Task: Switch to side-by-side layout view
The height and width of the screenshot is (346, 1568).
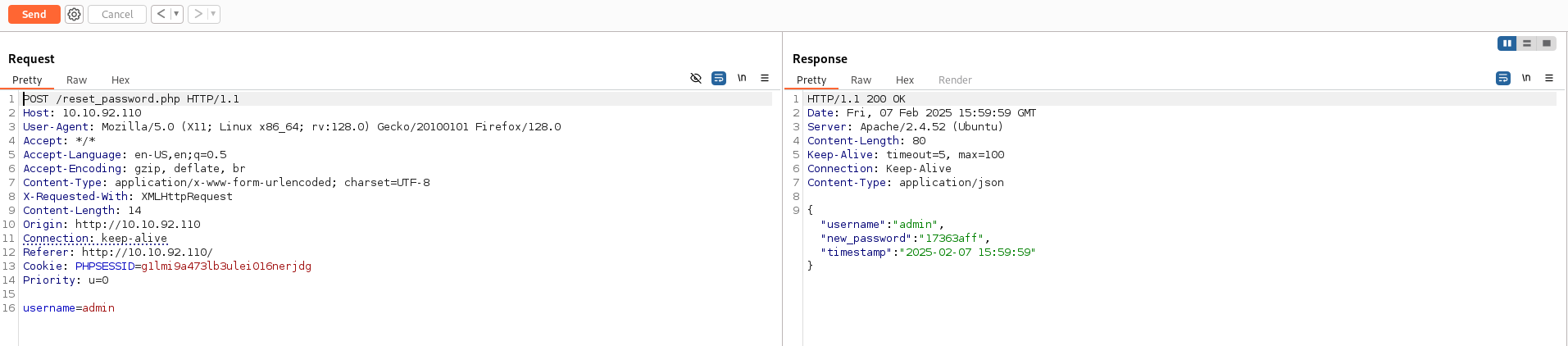Action: [1507, 43]
